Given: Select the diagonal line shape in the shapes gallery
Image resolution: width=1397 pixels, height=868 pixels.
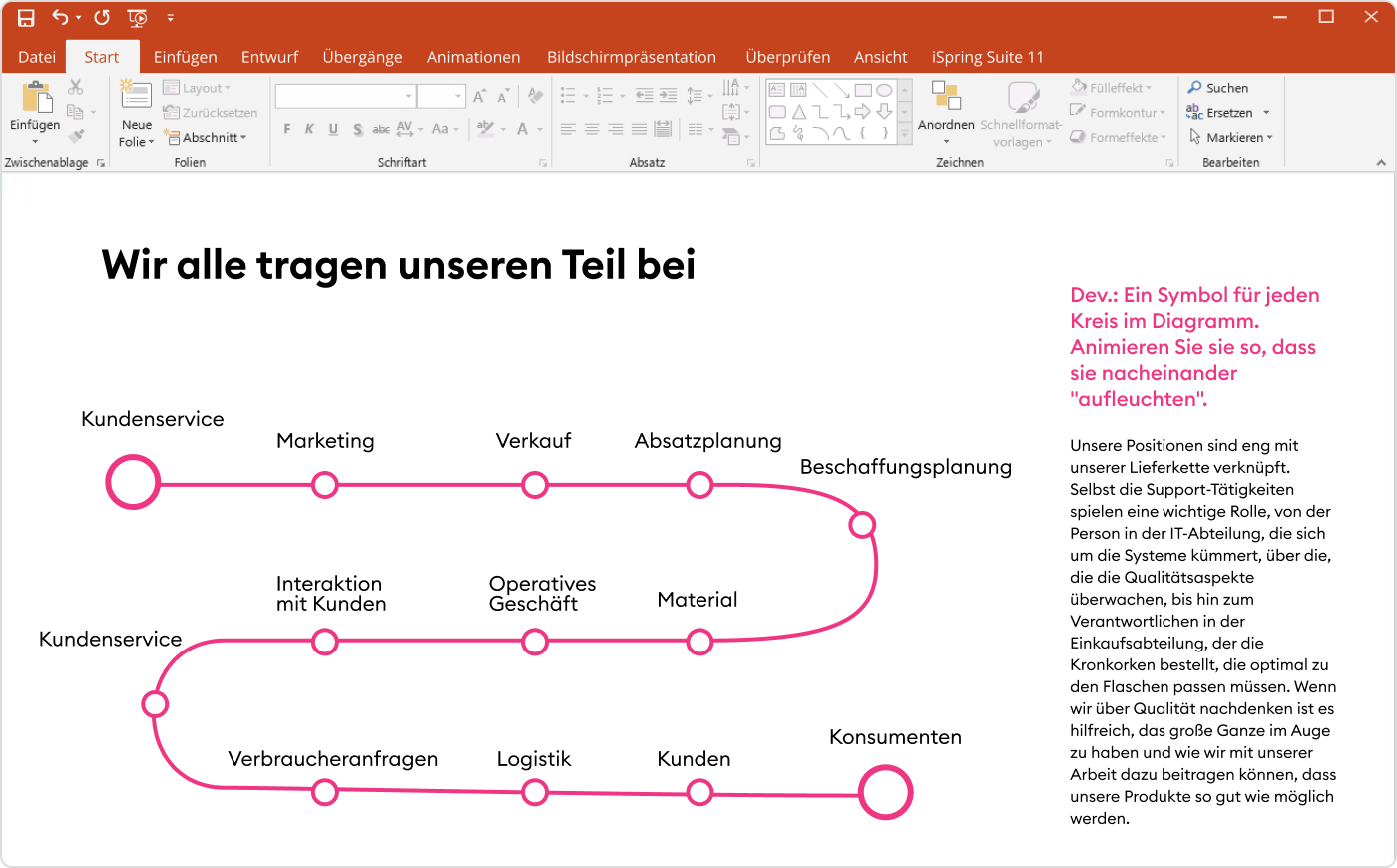Looking at the screenshot, I should (820, 90).
